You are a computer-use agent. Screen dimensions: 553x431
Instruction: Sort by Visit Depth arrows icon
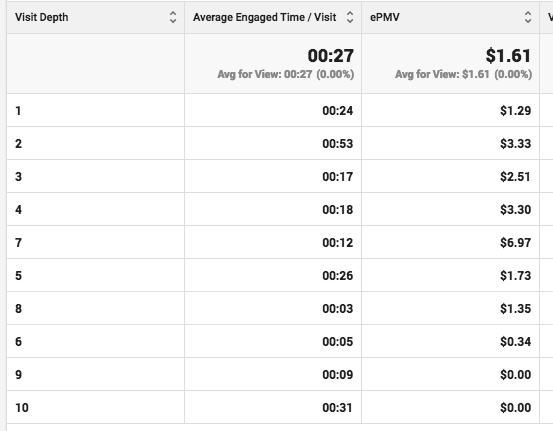[x=173, y=17]
